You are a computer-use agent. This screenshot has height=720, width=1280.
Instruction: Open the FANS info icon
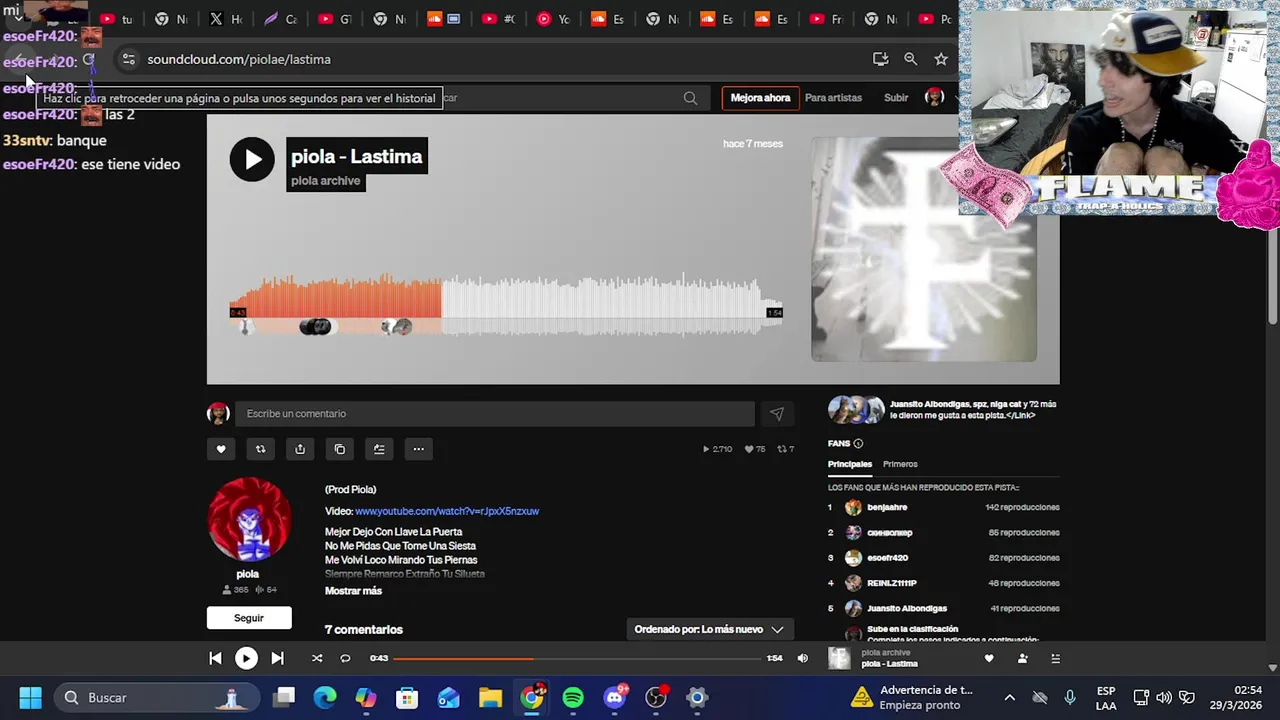858,444
